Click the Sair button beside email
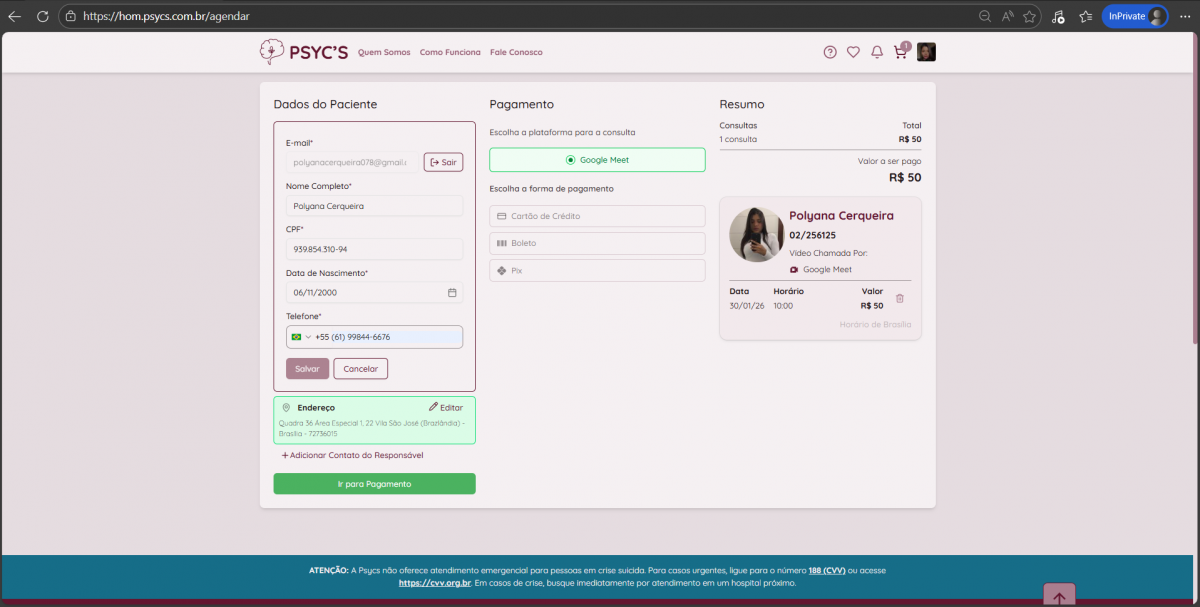Viewport: 1200px width, 607px height. (x=443, y=162)
